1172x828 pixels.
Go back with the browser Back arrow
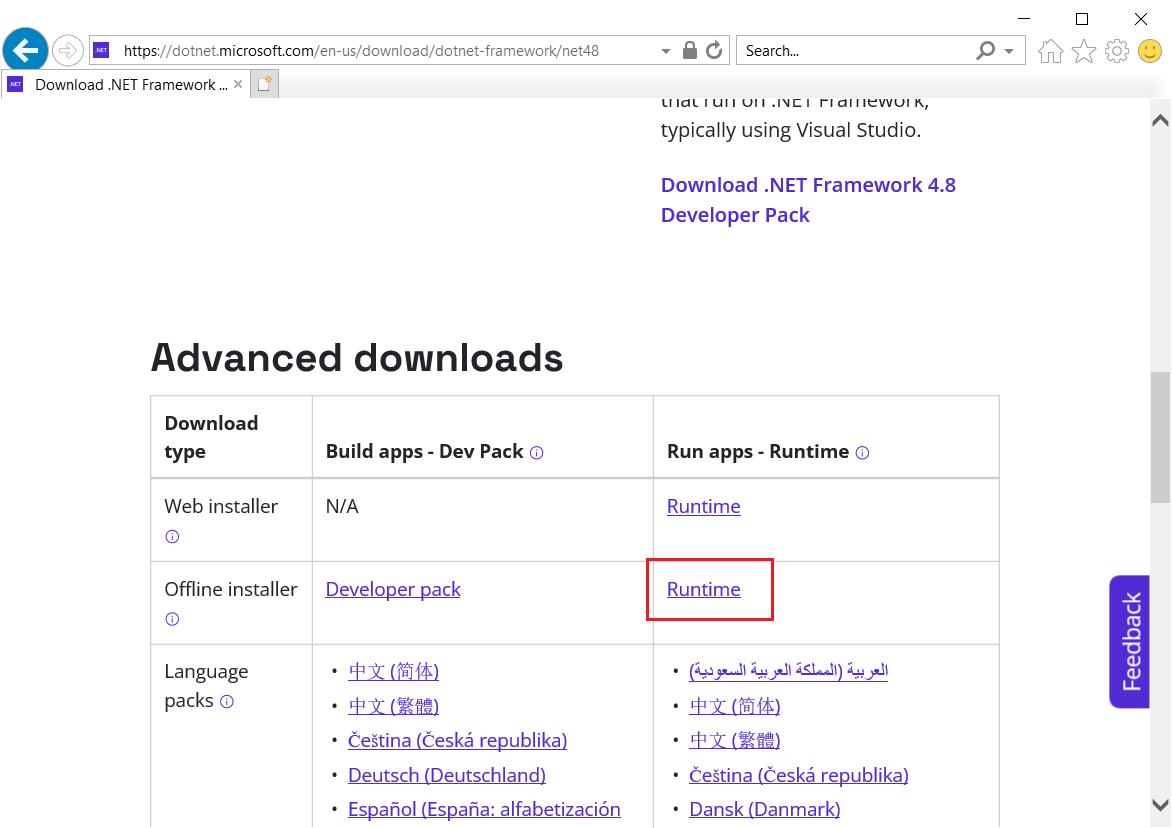(25, 51)
